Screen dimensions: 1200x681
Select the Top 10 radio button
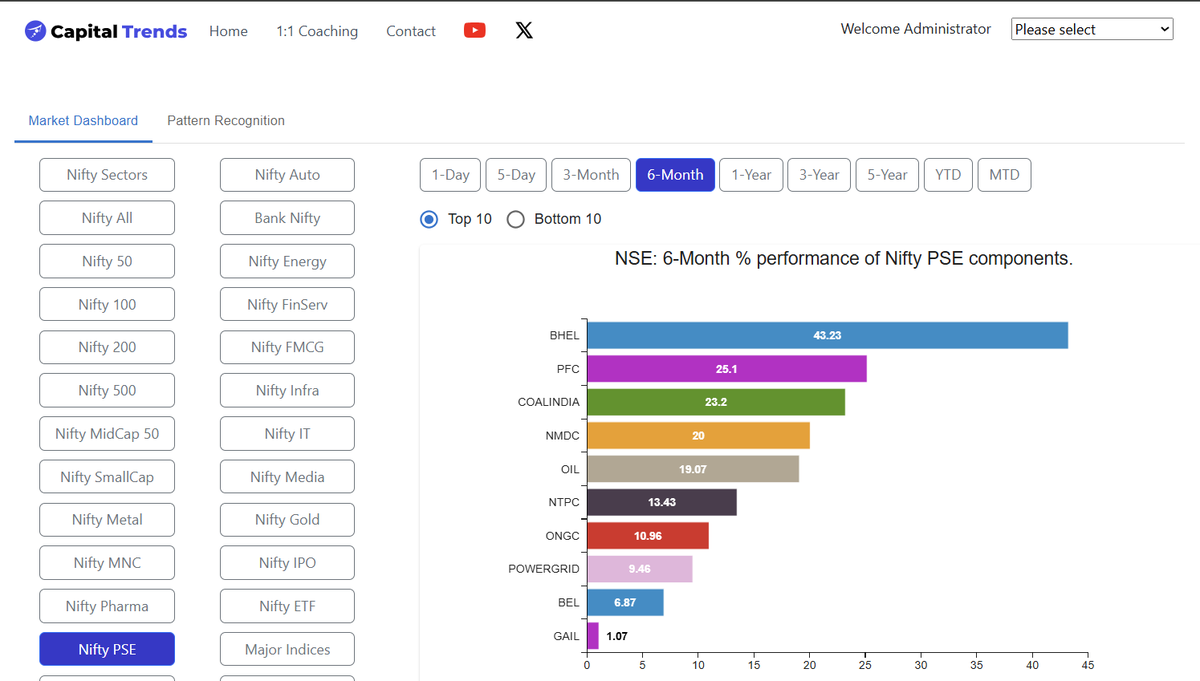pos(429,219)
